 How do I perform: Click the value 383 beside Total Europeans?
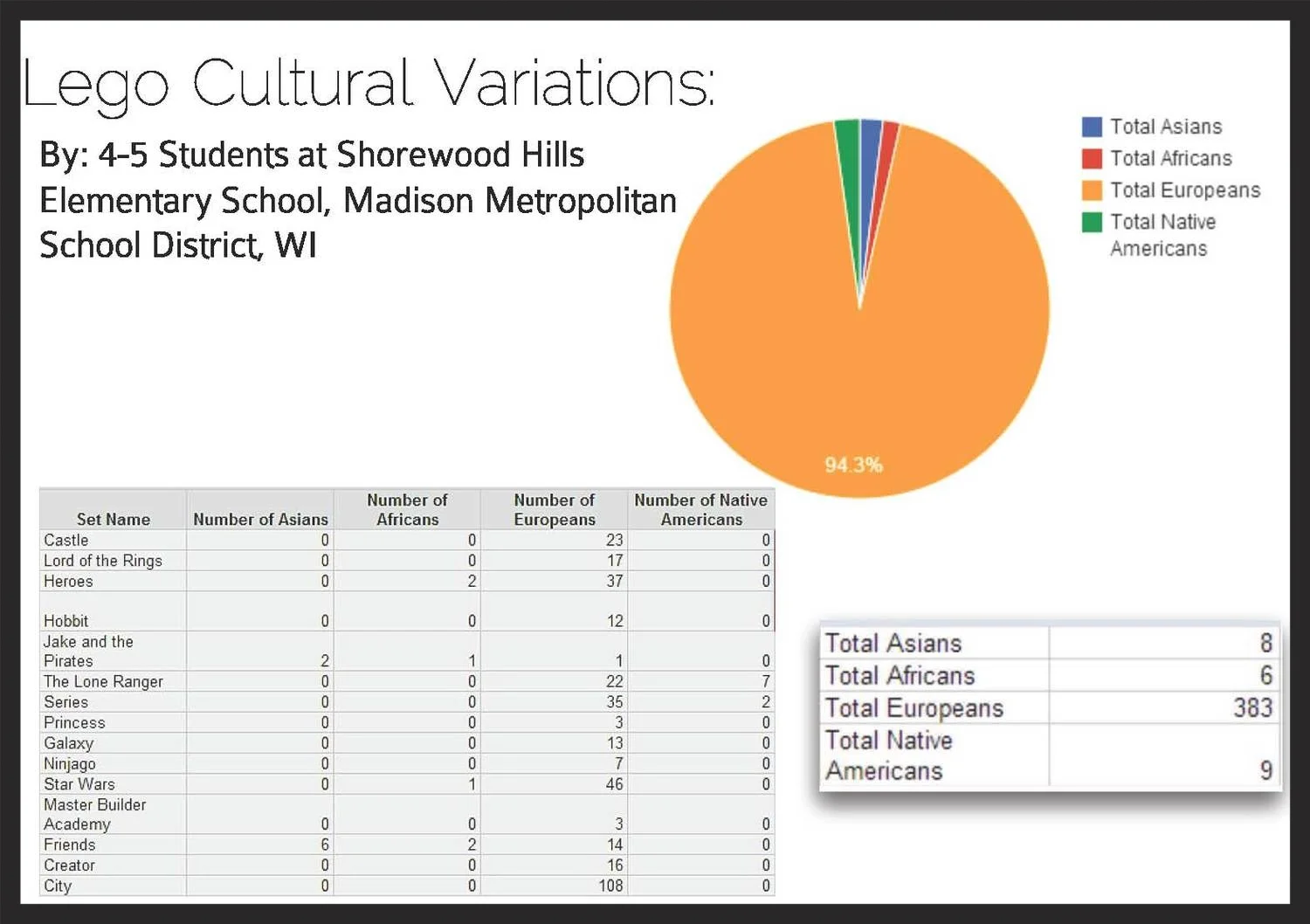click(x=1252, y=707)
